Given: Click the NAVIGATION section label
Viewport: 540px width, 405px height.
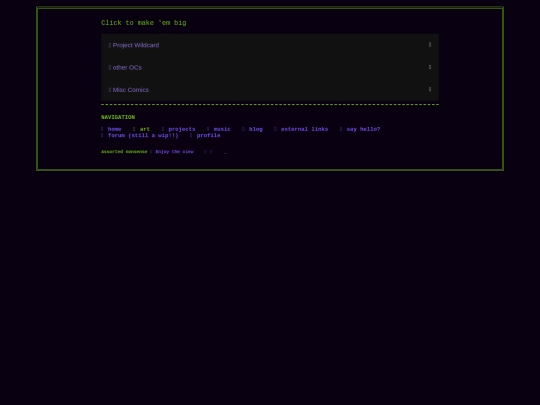Looking at the screenshot, I should click(x=118, y=117).
